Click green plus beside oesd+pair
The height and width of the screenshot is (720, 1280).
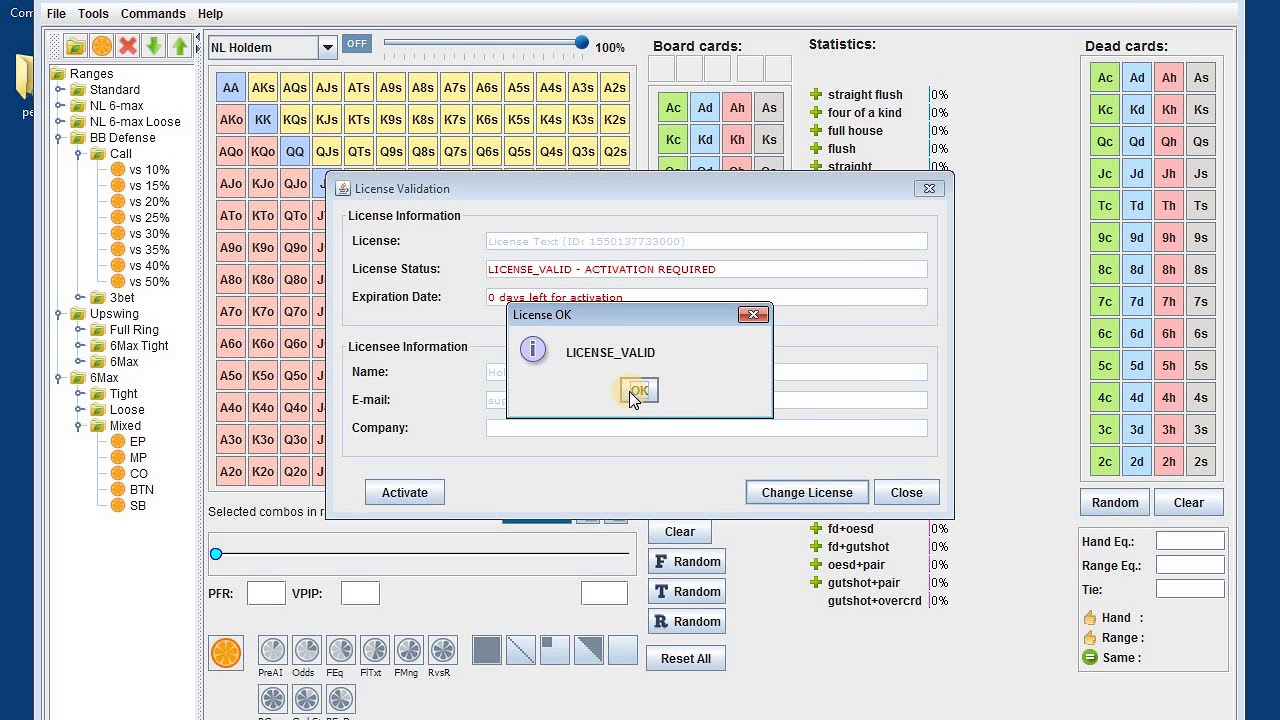click(816, 565)
